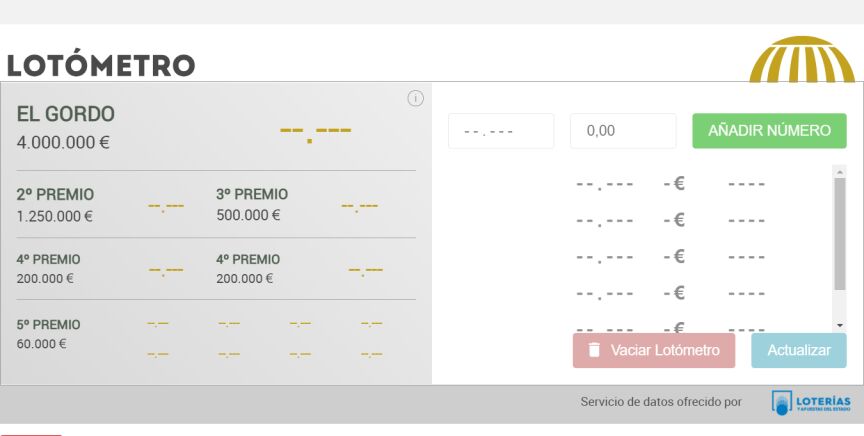
Task: Click the 2º PREMIO number placeholder
Action: point(166,206)
